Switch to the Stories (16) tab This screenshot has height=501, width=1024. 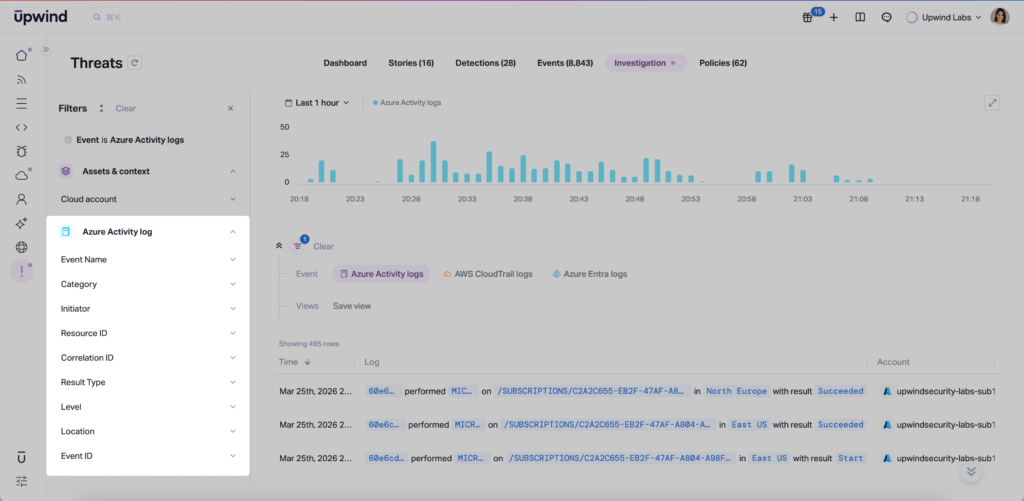click(411, 63)
